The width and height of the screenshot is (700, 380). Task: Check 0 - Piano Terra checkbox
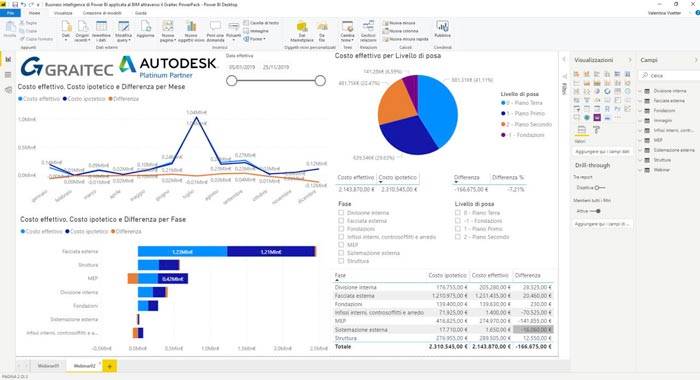[458, 213]
